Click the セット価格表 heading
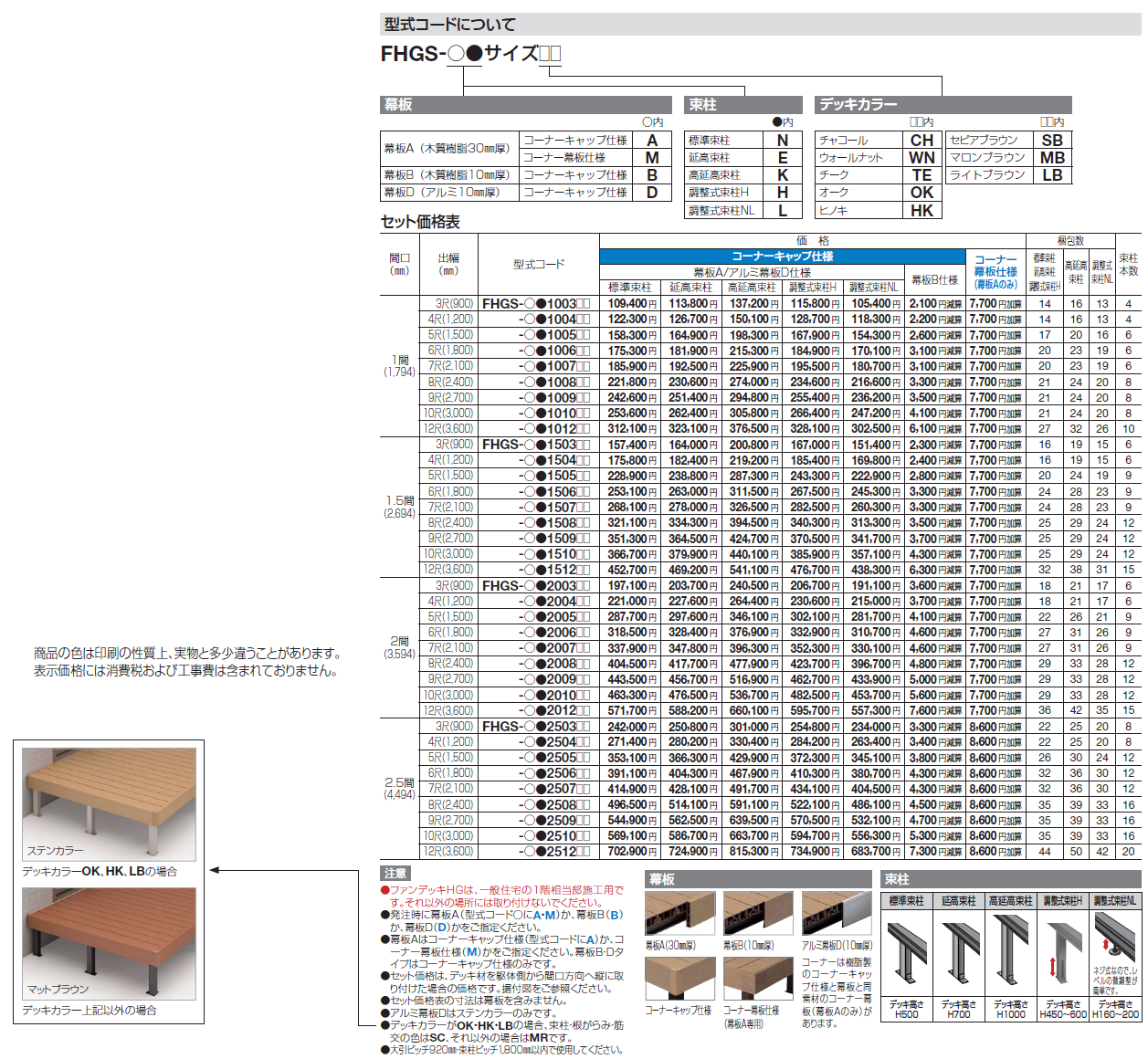 [x=420, y=222]
